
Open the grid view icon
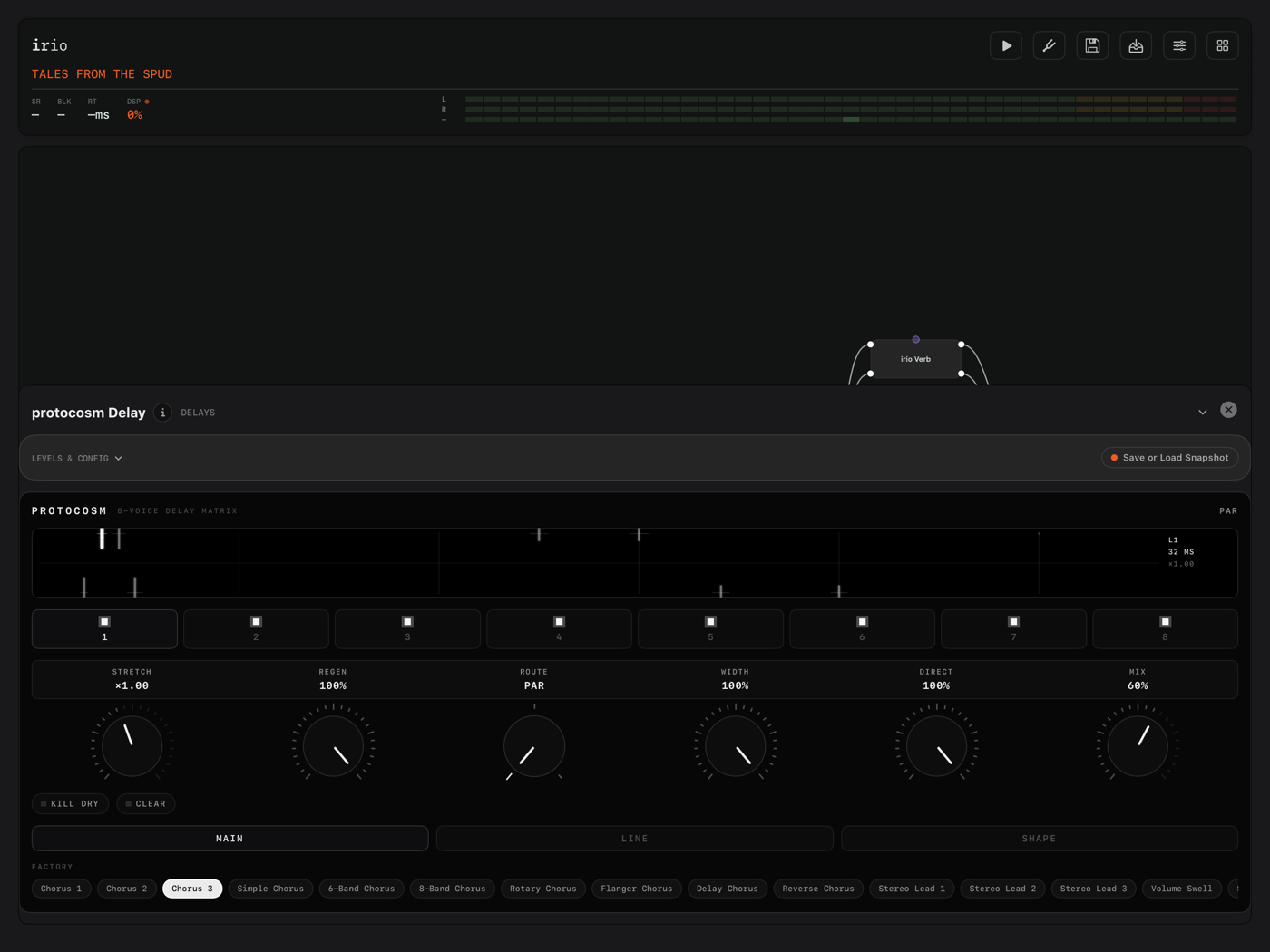tap(1223, 45)
